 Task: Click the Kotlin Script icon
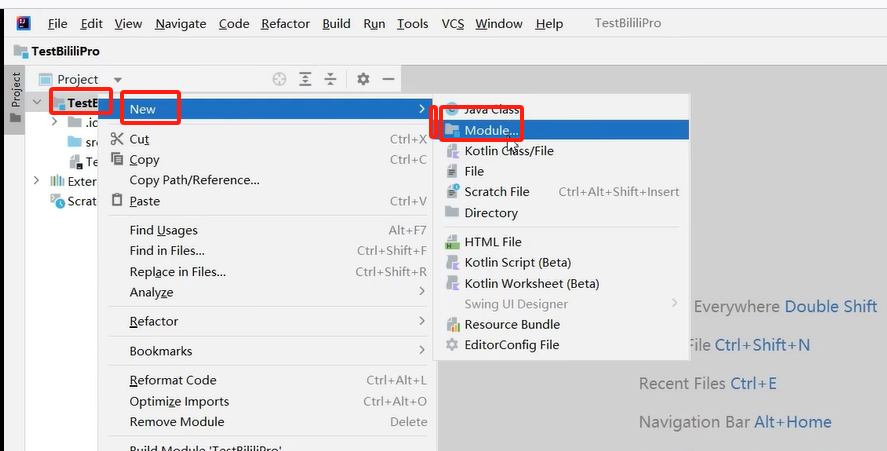click(453, 263)
